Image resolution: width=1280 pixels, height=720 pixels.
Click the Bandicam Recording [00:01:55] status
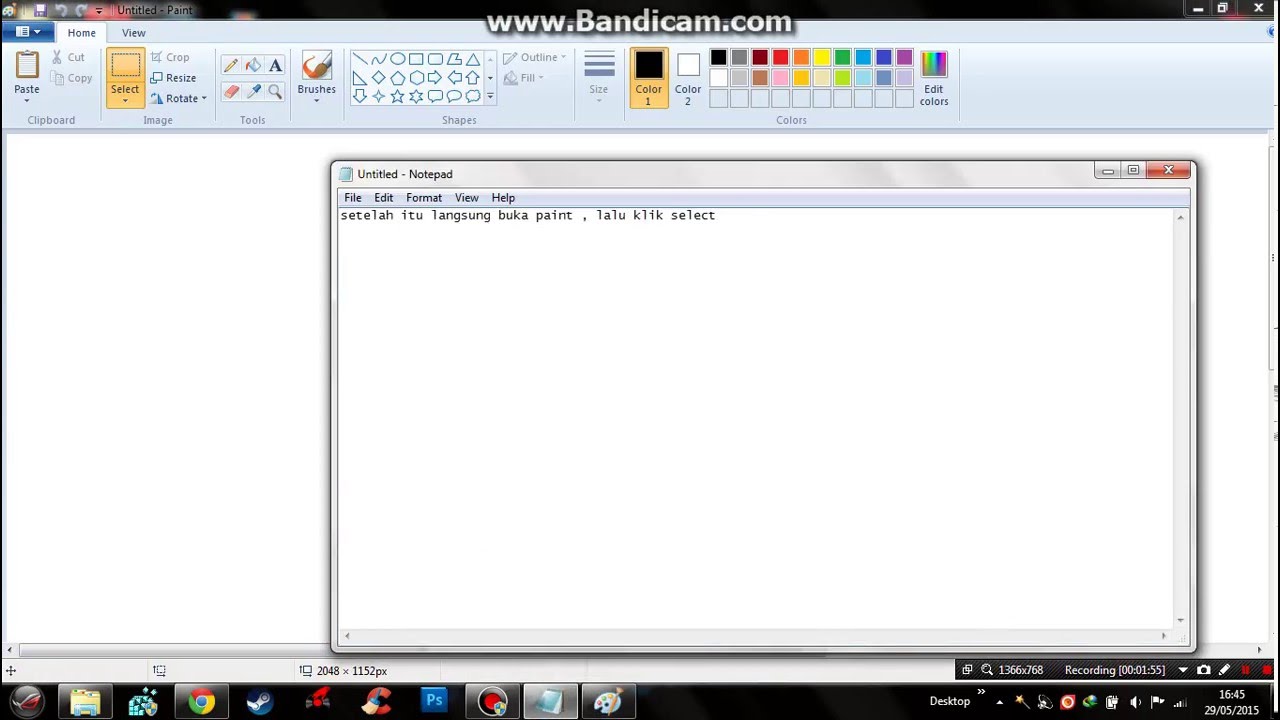click(1115, 670)
